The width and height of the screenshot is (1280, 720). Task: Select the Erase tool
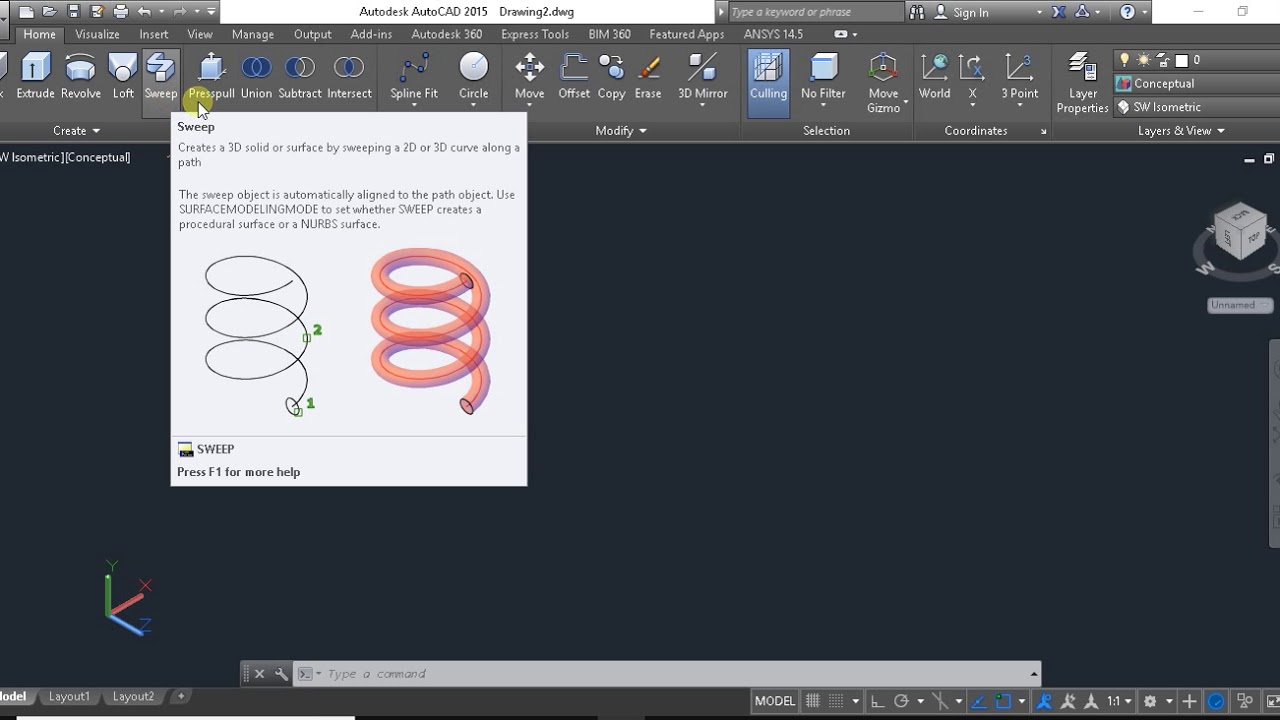(648, 77)
